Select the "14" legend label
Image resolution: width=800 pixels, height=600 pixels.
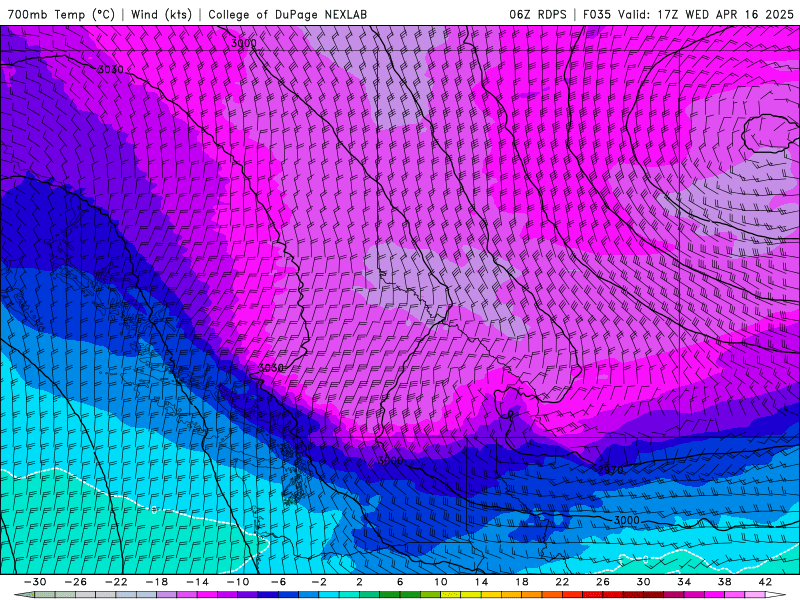tap(481, 582)
